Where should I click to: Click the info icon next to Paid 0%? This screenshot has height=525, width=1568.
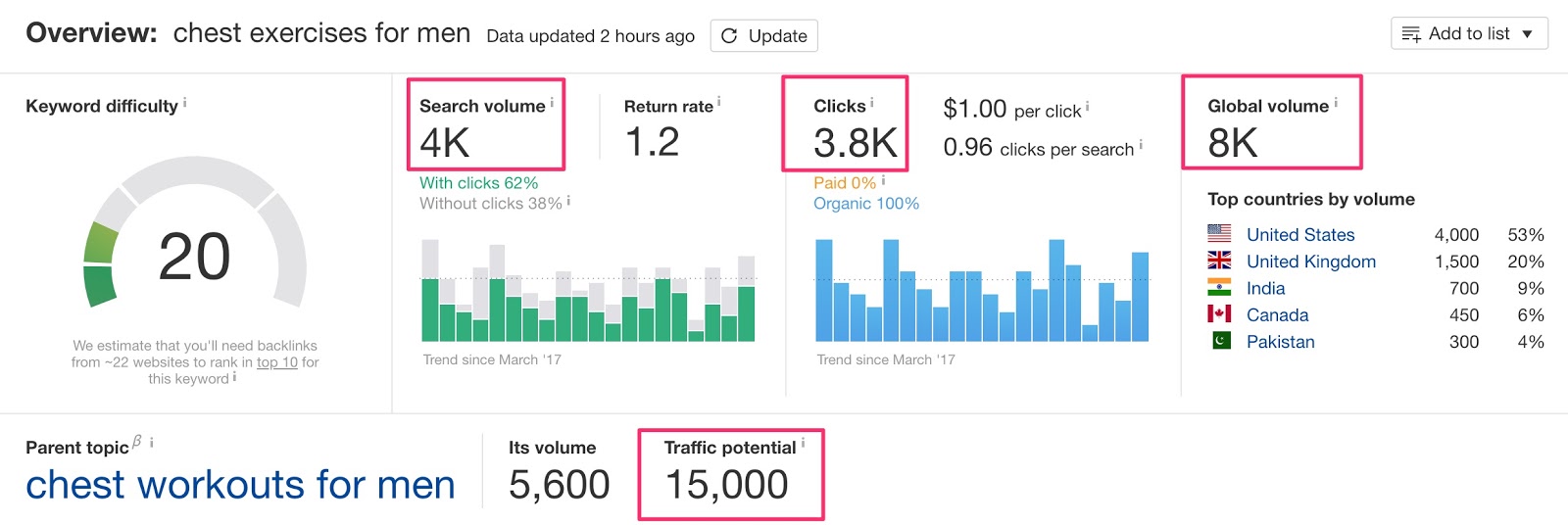883,180
